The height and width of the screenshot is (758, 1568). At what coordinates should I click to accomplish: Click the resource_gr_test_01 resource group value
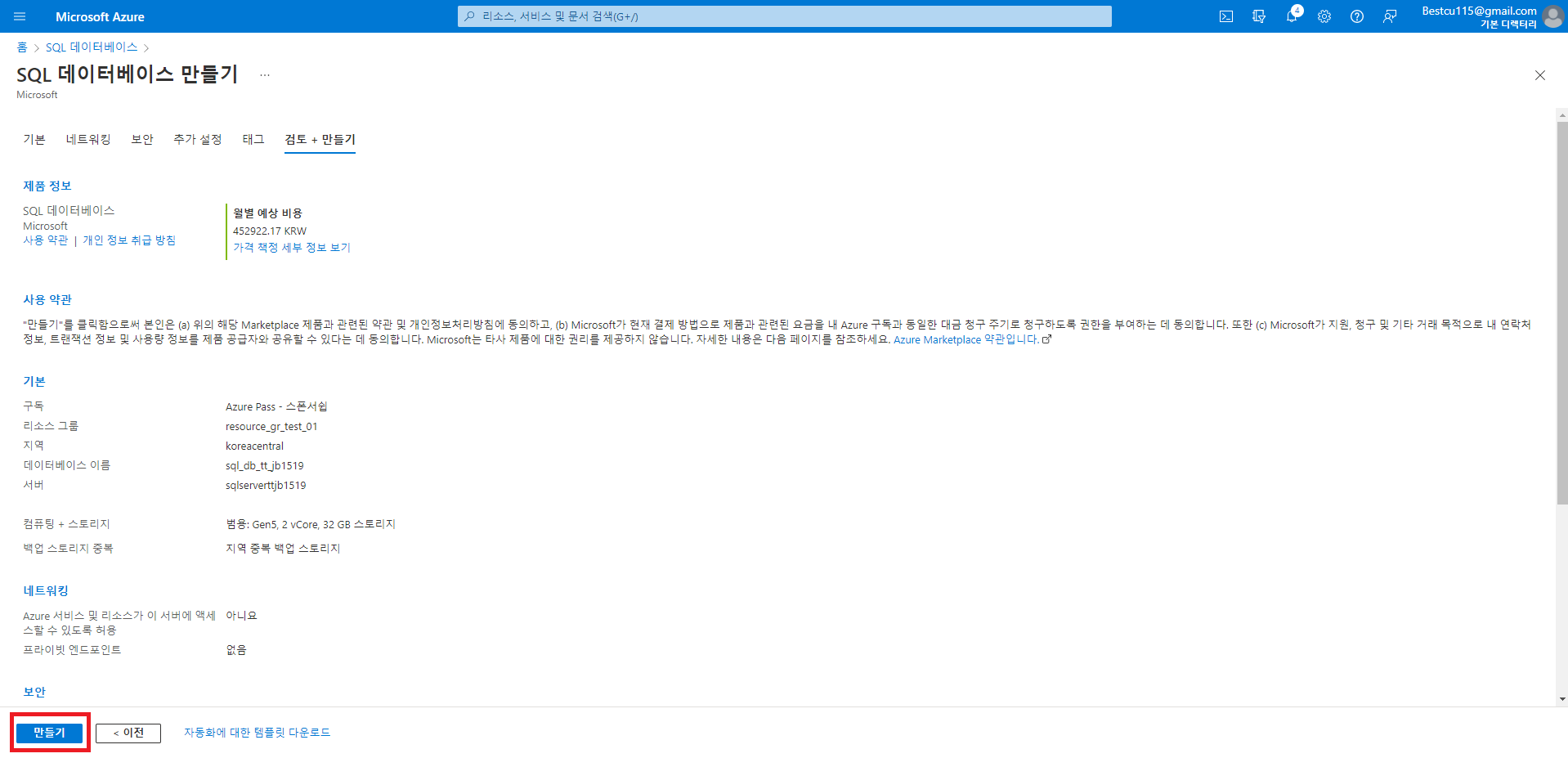271,427
